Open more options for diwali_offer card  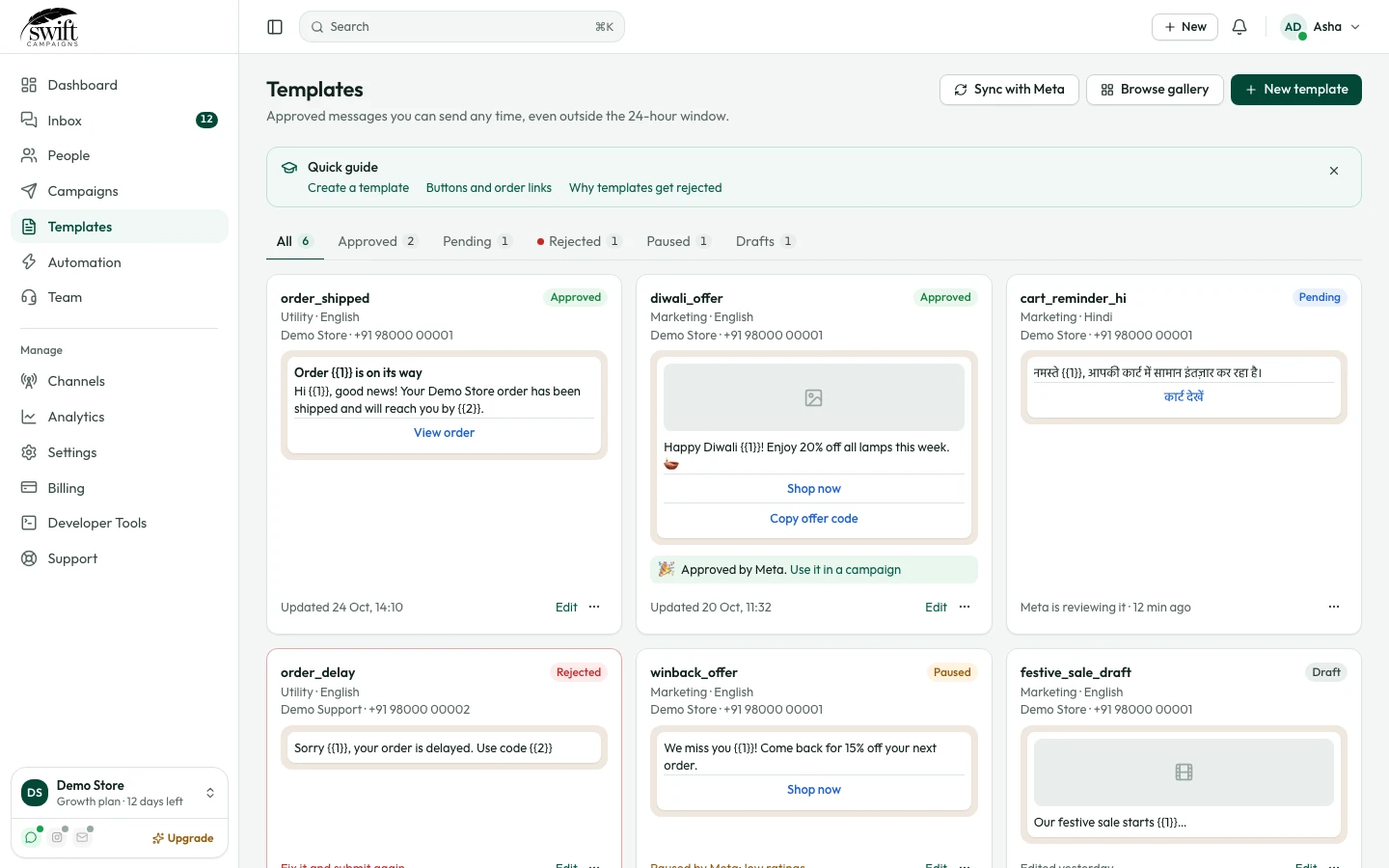coord(965,607)
